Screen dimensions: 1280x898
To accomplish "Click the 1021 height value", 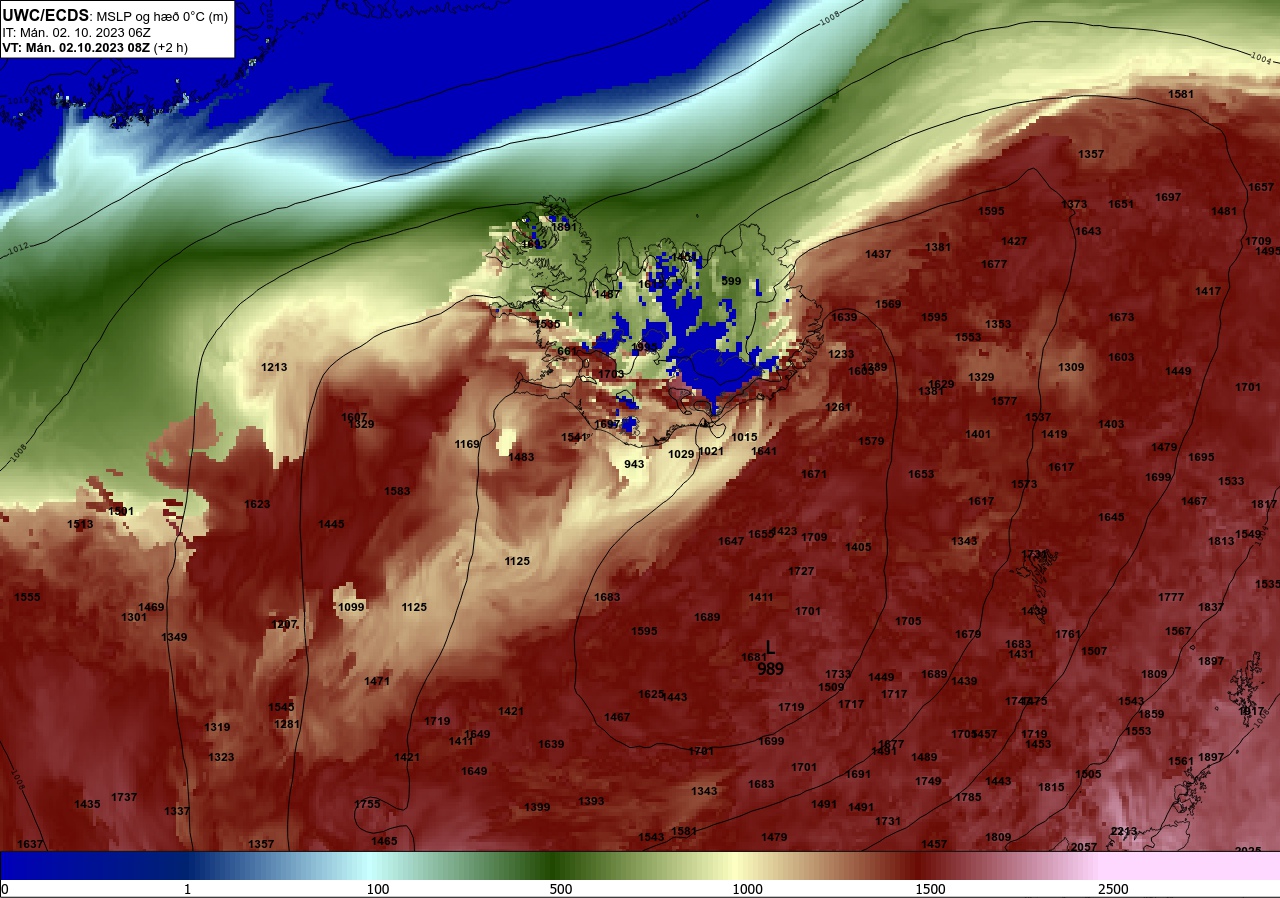I will tap(711, 451).
